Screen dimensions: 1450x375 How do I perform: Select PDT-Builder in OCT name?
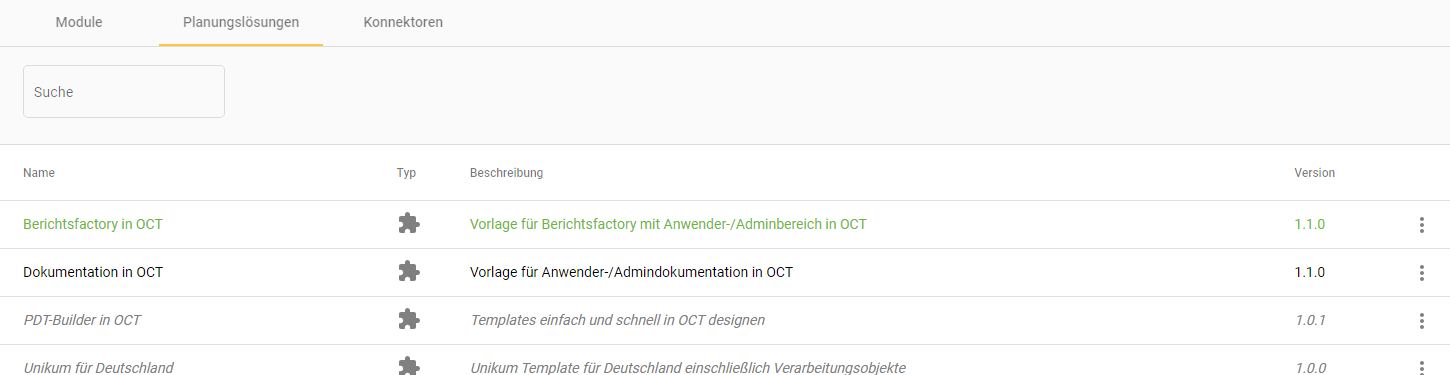pyautogui.click(x=82, y=320)
